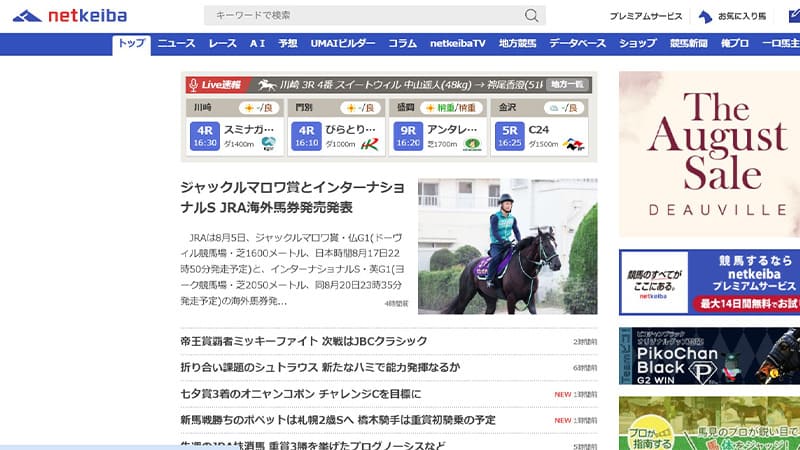
Task: Open 折り合い課題のシュトラウス news item
Action: (320, 367)
